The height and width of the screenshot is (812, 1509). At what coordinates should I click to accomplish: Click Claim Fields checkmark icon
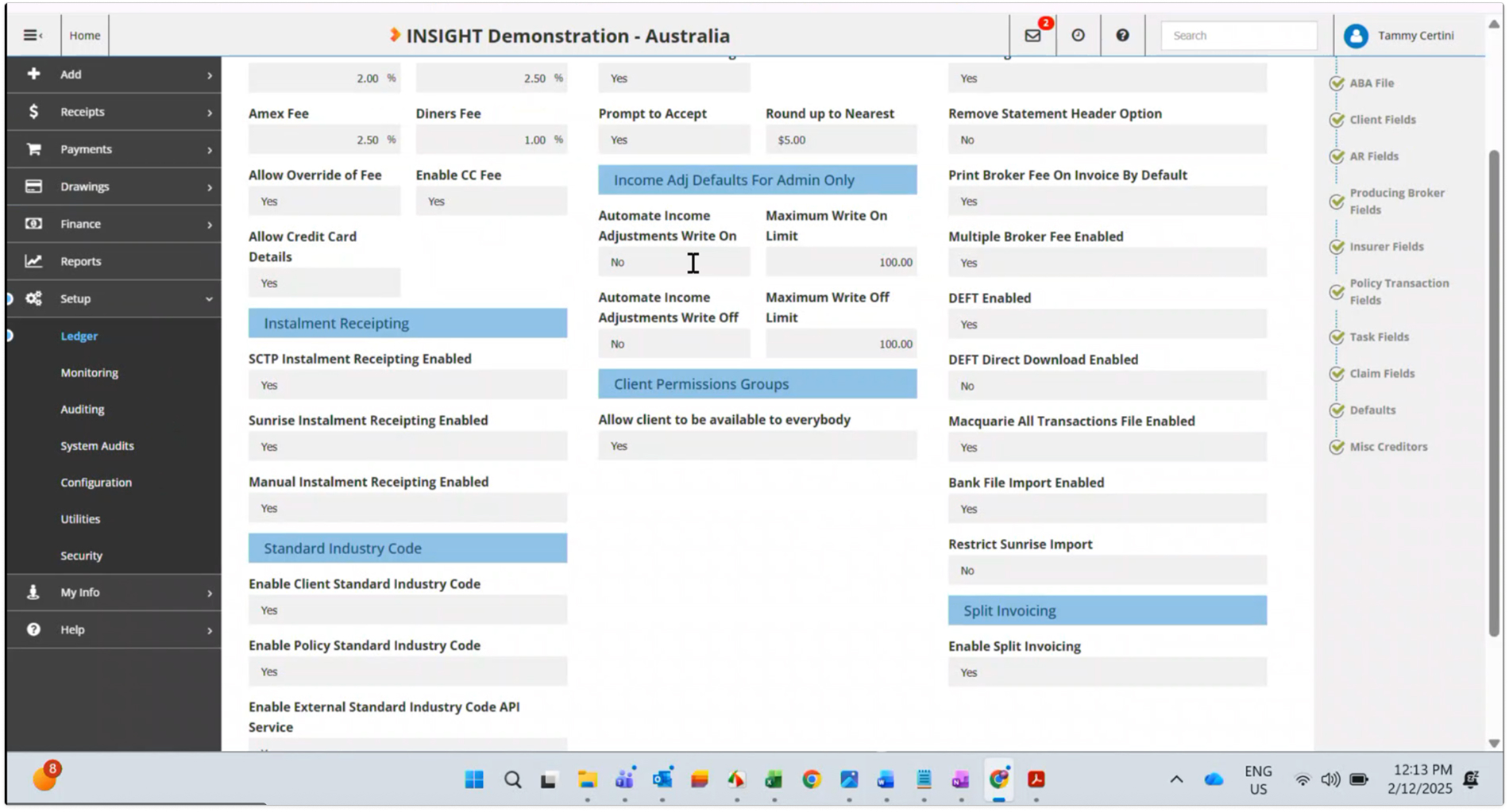1337,373
